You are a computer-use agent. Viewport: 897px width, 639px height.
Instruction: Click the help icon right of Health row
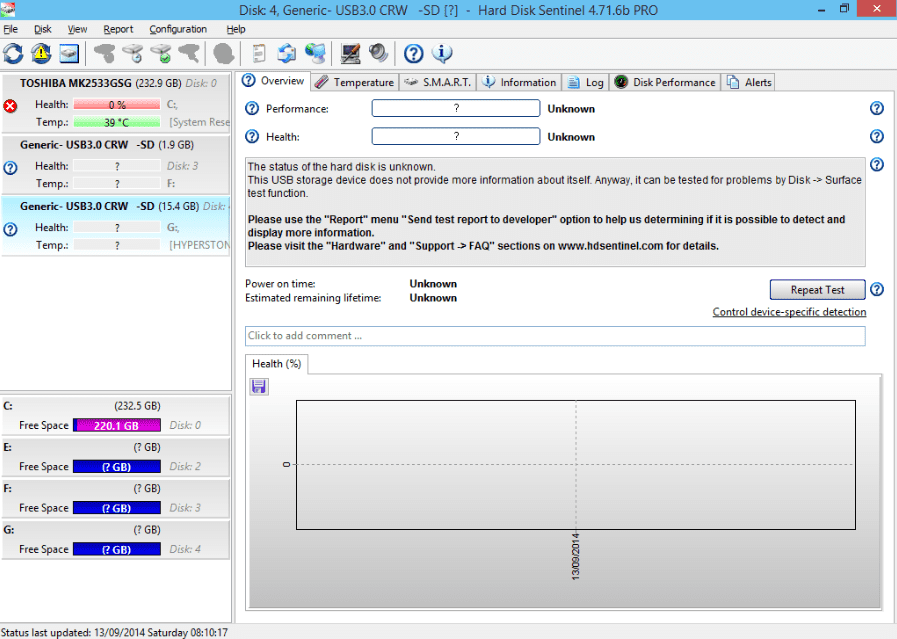click(x=876, y=136)
